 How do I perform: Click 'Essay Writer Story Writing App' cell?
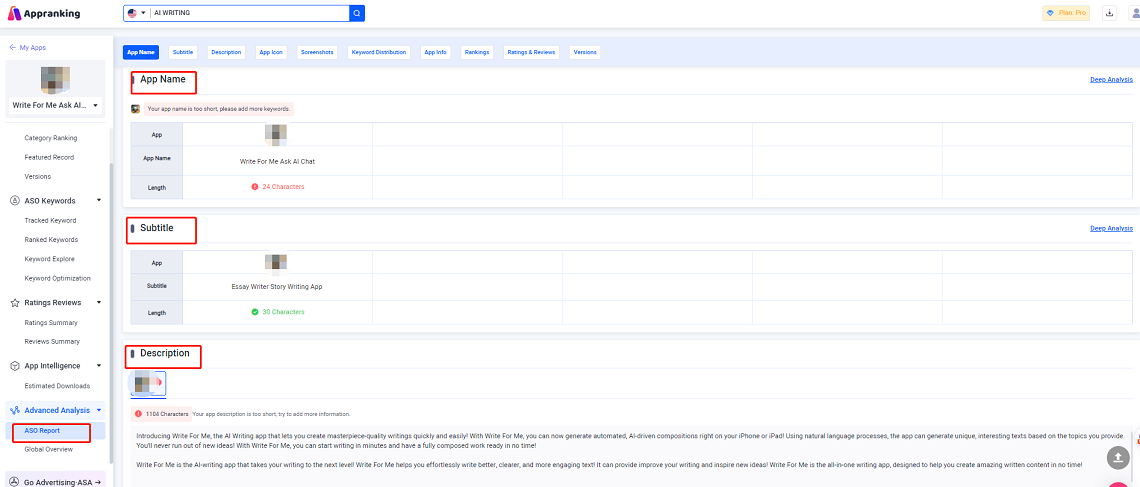click(x=277, y=286)
